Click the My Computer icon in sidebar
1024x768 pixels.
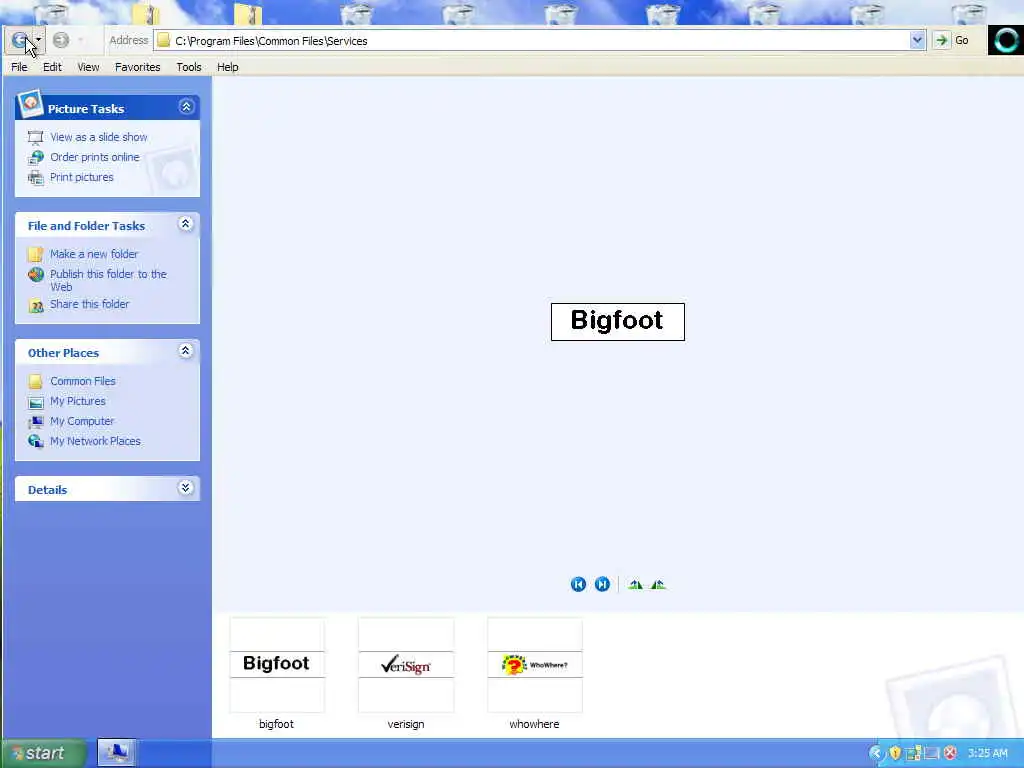point(35,422)
